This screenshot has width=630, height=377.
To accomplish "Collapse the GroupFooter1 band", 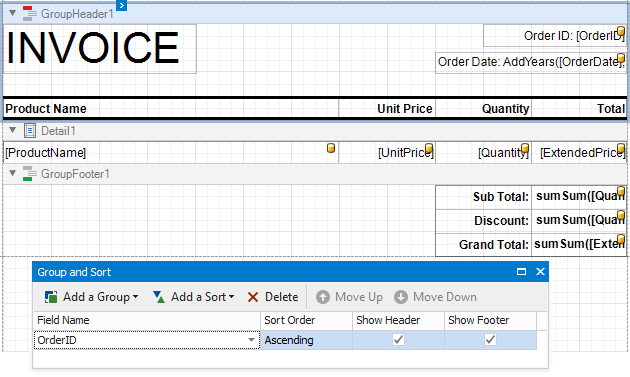I will tap(12, 173).
